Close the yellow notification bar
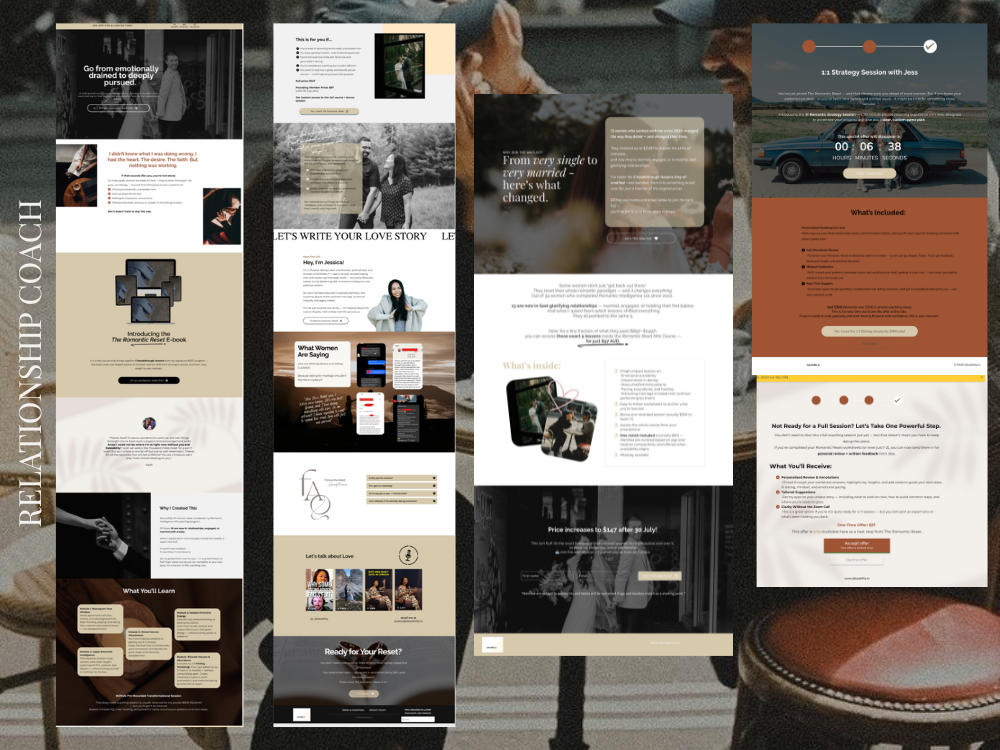Screen dimensions: 1000x750 pyautogui.click(x=982, y=378)
